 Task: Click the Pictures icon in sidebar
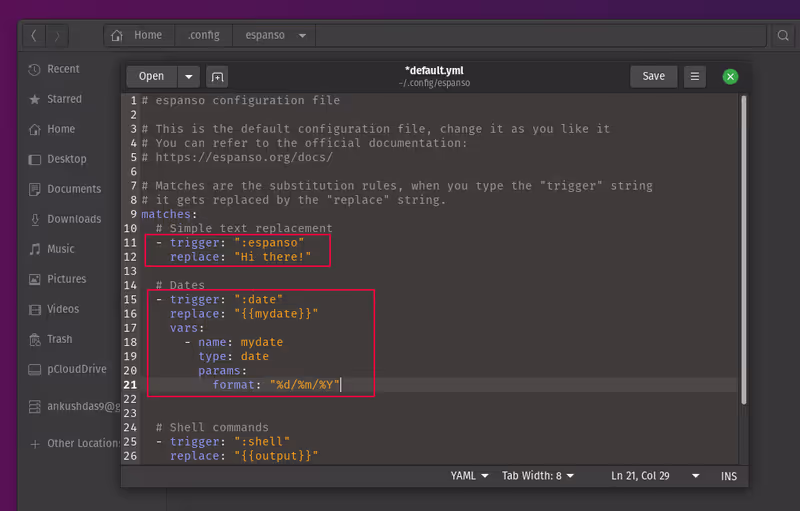coord(34,279)
